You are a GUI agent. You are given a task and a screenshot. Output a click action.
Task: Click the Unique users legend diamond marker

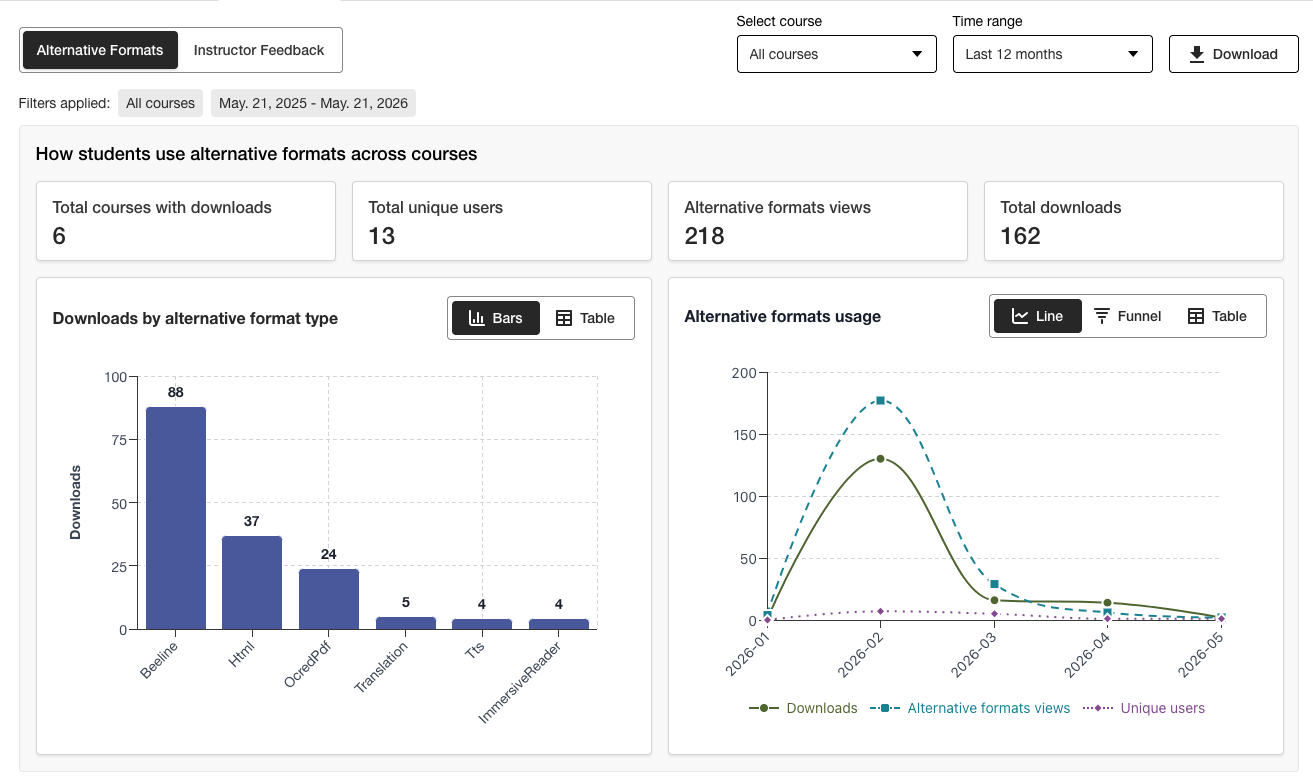coord(1098,708)
